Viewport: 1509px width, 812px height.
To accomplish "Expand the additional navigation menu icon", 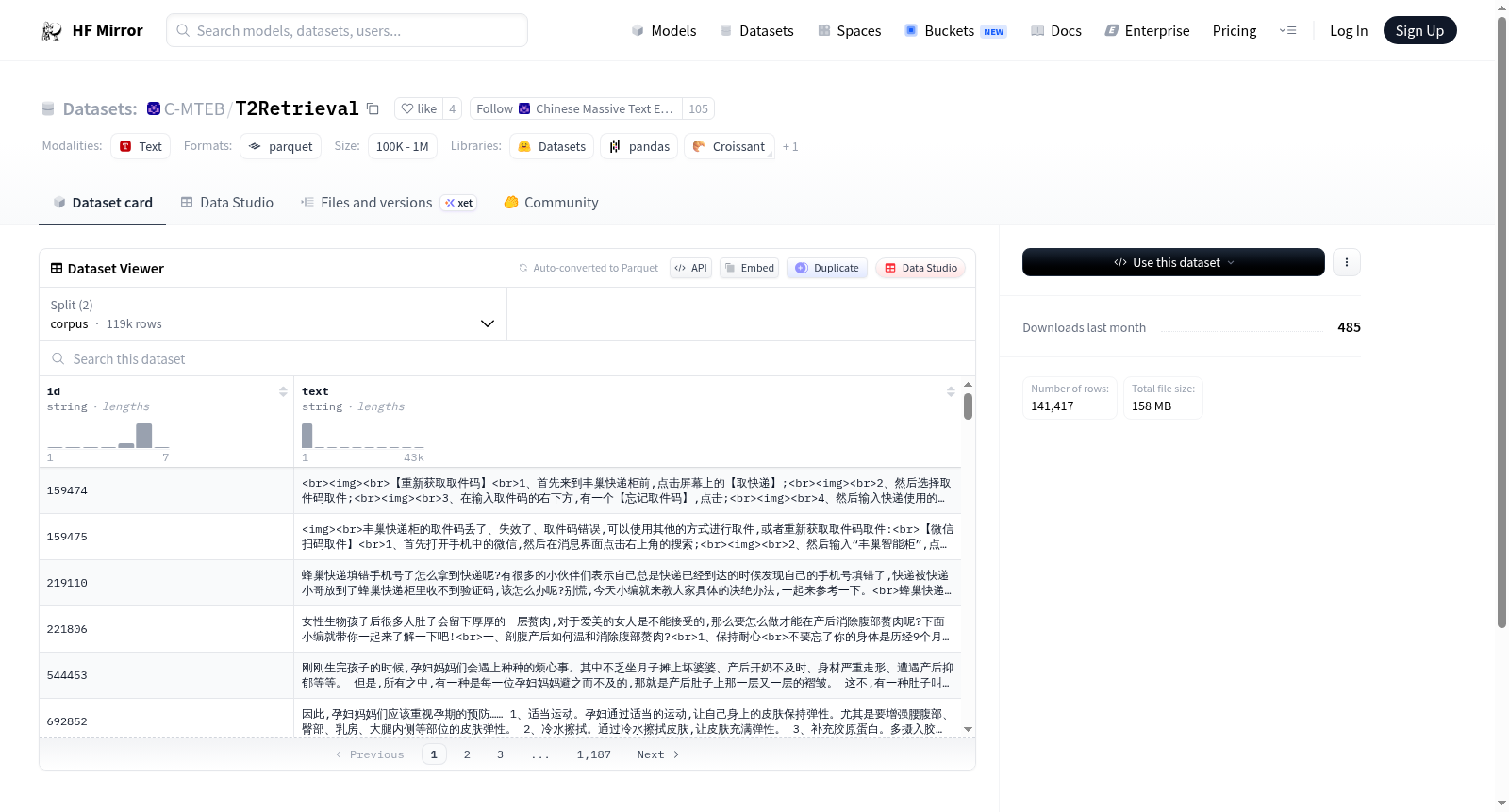I will point(1287,31).
